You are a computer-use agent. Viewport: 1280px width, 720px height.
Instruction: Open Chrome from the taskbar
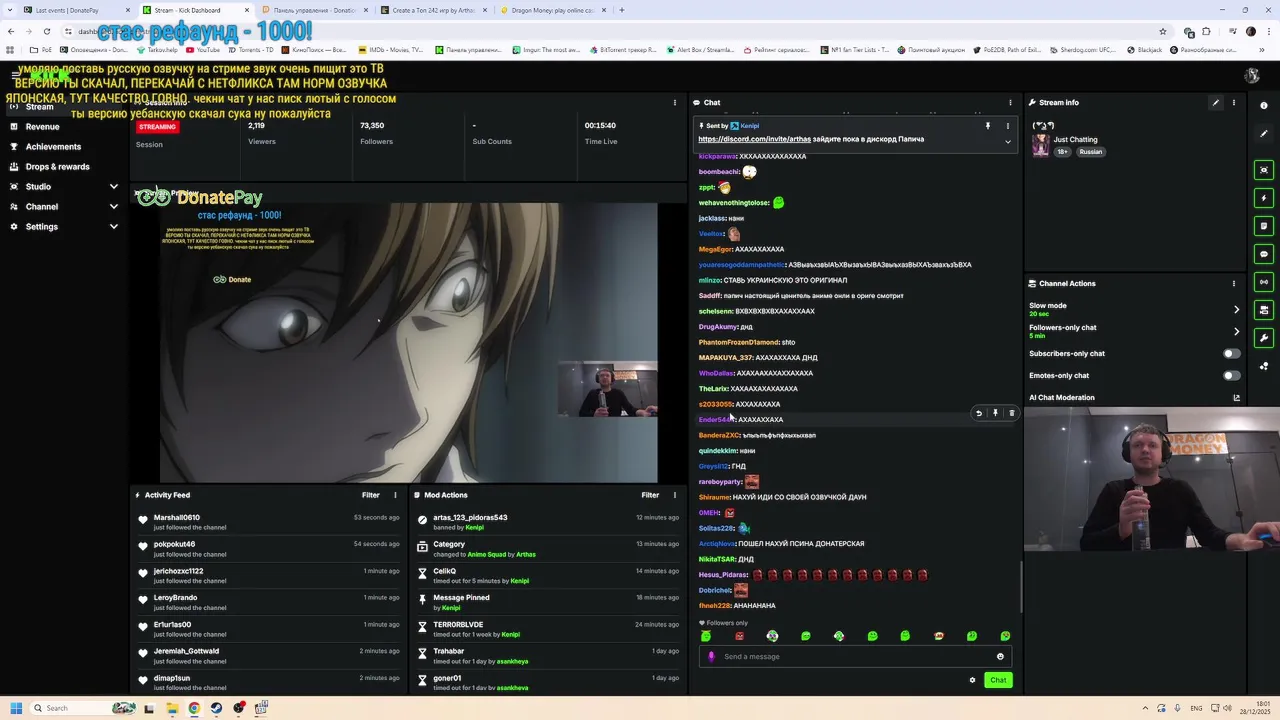click(x=194, y=708)
